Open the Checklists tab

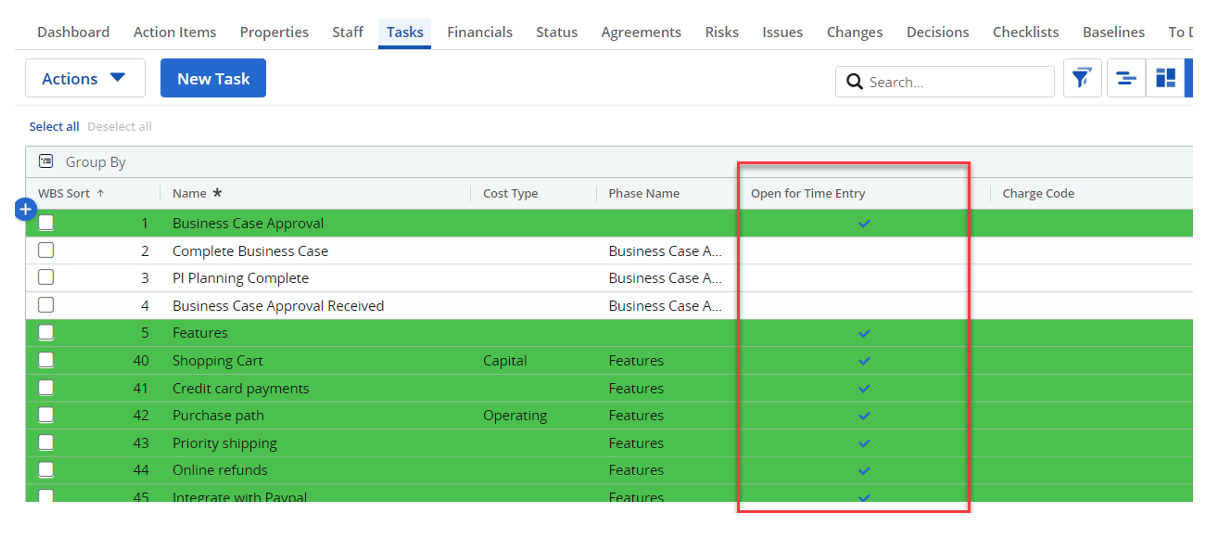click(1026, 32)
